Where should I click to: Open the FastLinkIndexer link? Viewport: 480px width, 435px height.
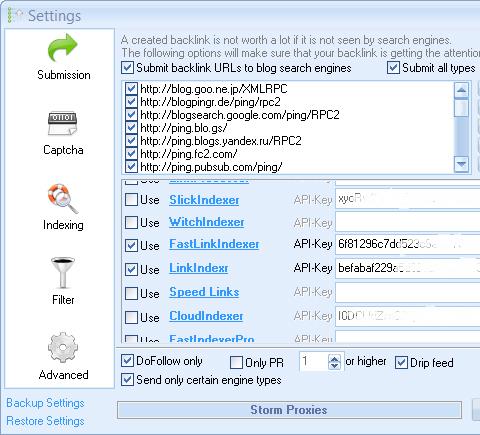[214, 244]
